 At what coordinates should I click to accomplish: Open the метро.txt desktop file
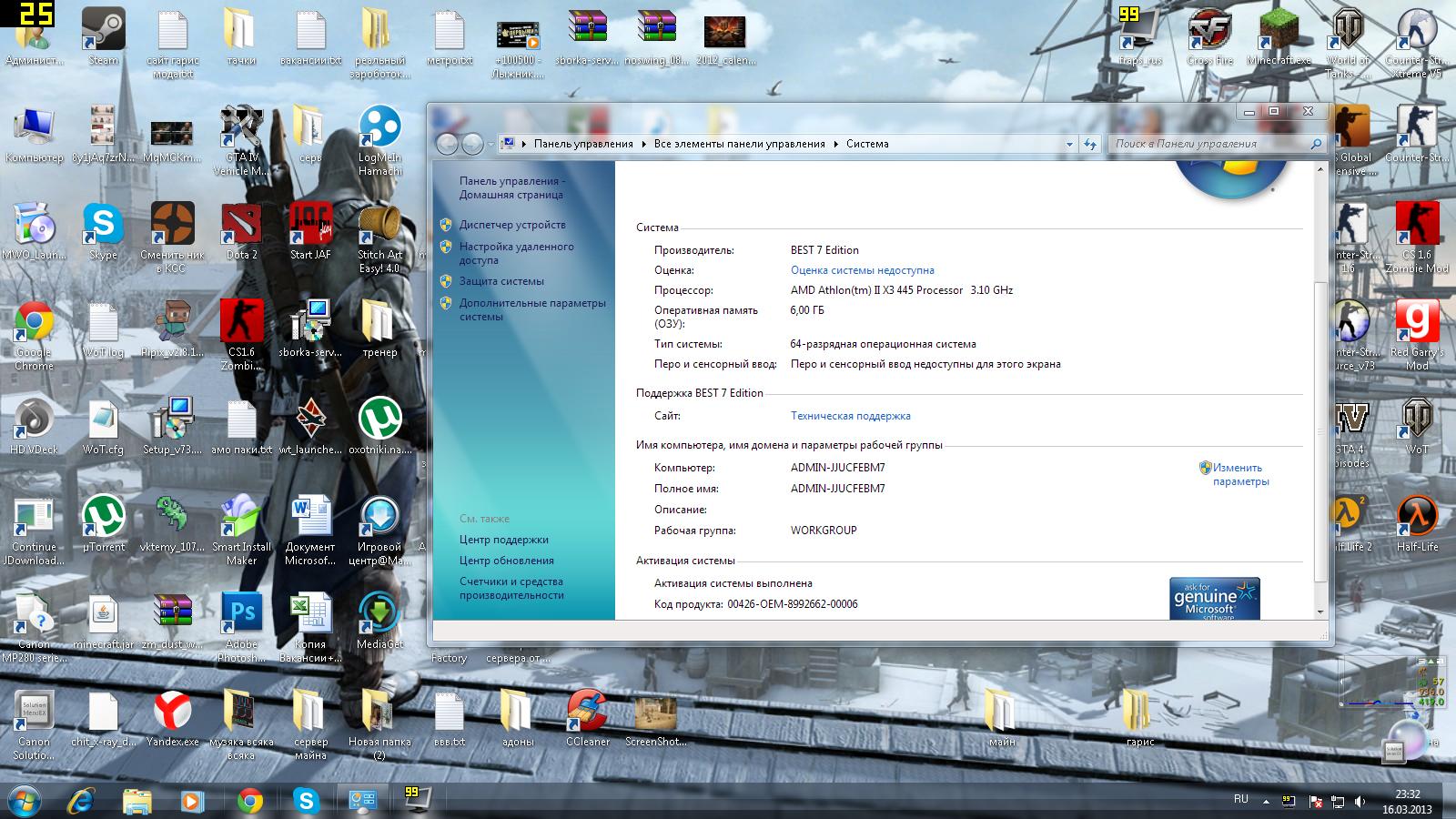[x=449, y=36]
